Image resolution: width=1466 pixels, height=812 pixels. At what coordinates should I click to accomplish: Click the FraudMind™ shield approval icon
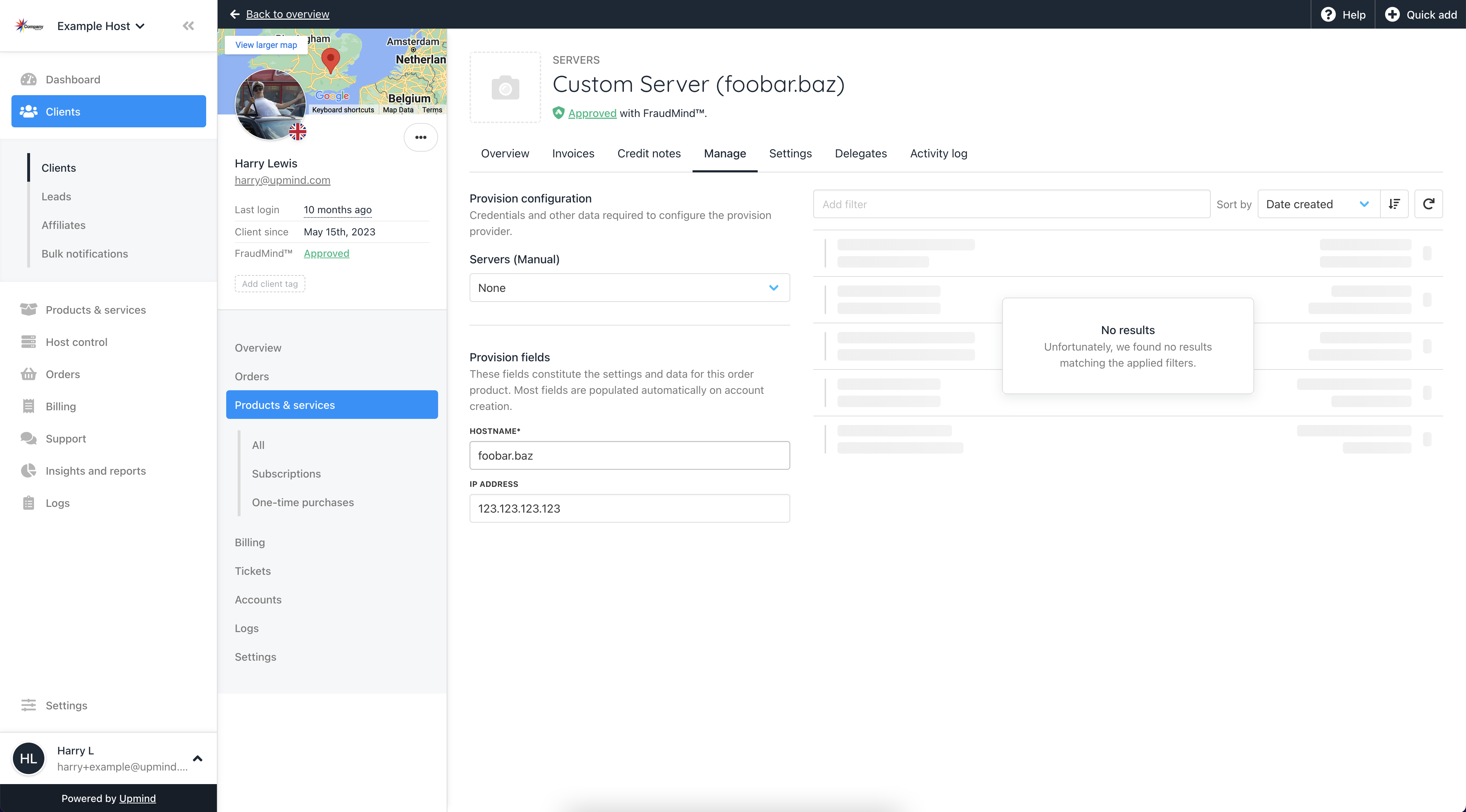[x=559, y=113]
